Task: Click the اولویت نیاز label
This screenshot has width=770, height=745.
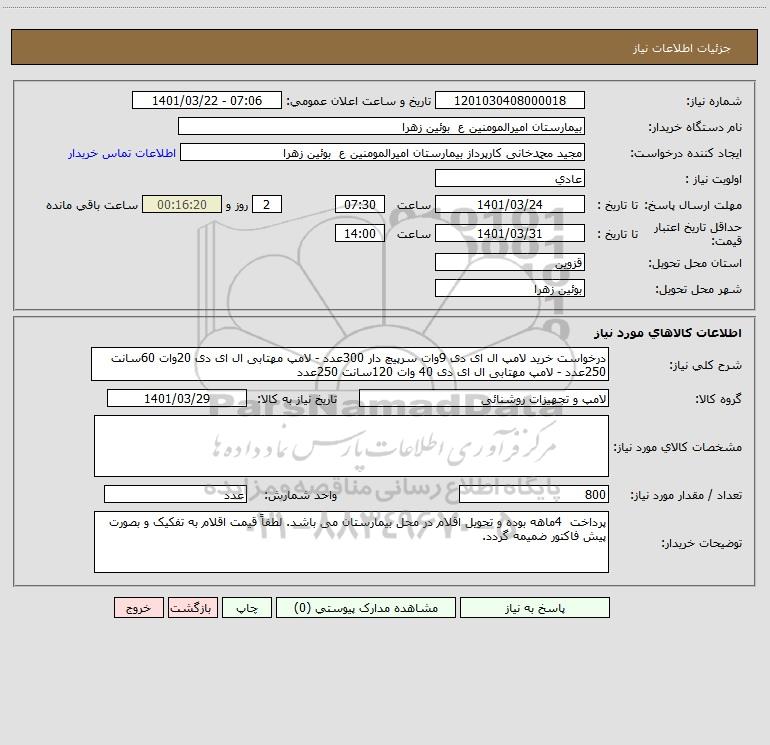Action: (x=714, y=179)
